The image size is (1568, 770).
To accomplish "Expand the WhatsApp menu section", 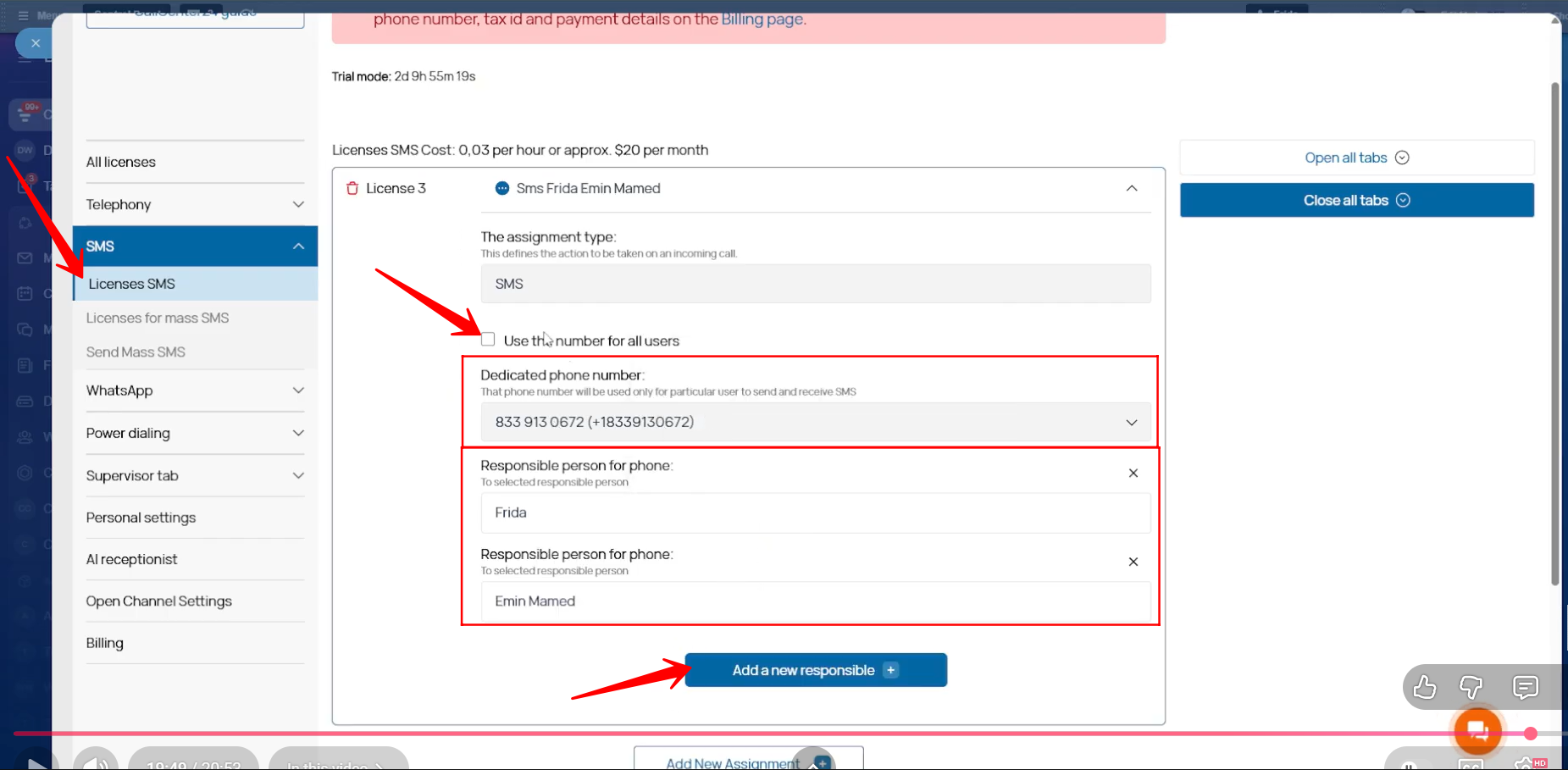I will (195, 391).
